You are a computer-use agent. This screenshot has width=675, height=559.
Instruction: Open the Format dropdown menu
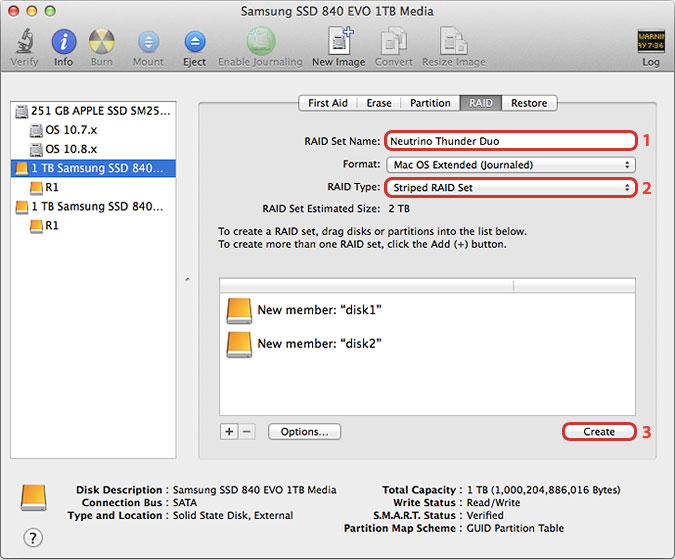pos(511,164)
